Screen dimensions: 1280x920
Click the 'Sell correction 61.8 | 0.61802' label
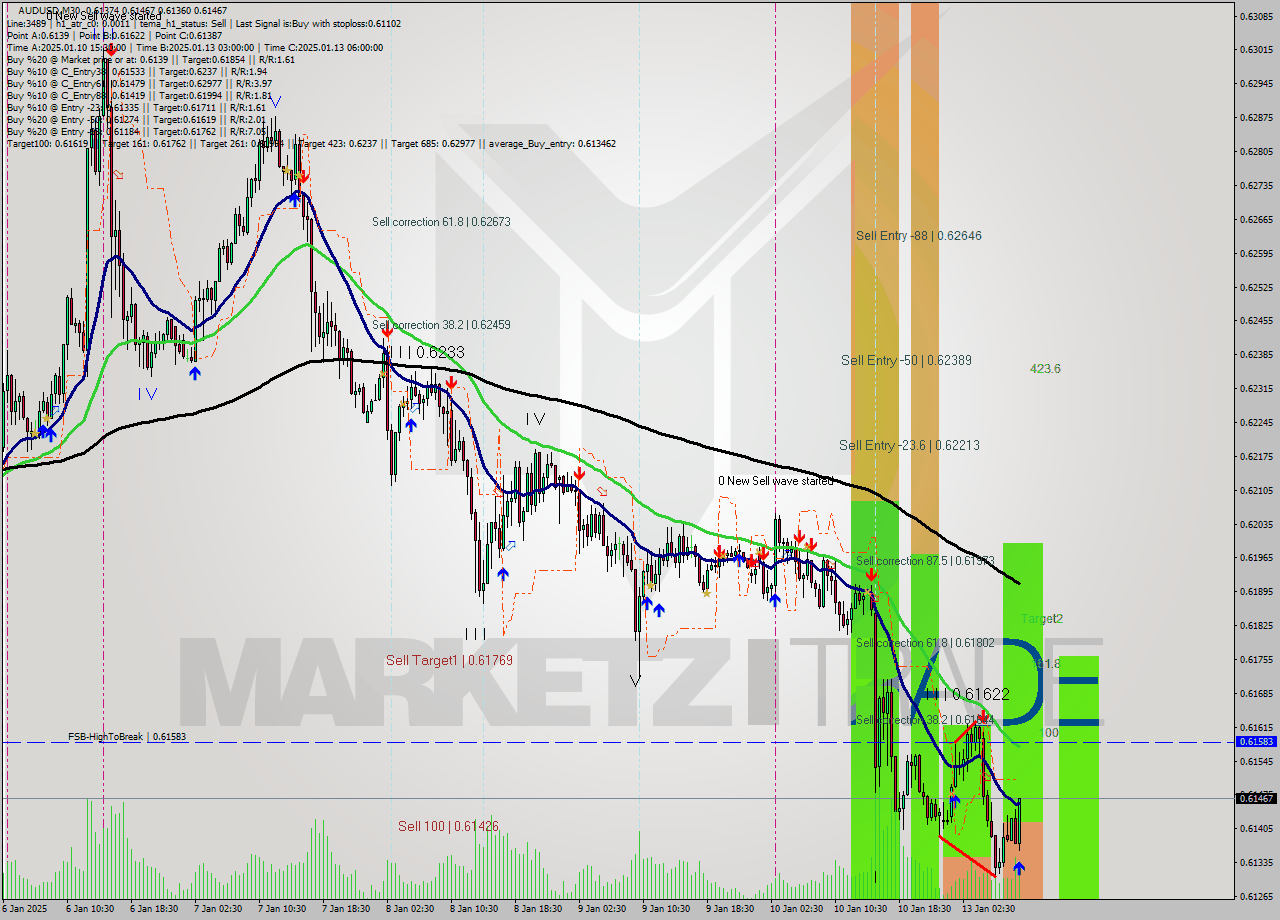click(x=925, y=643)
